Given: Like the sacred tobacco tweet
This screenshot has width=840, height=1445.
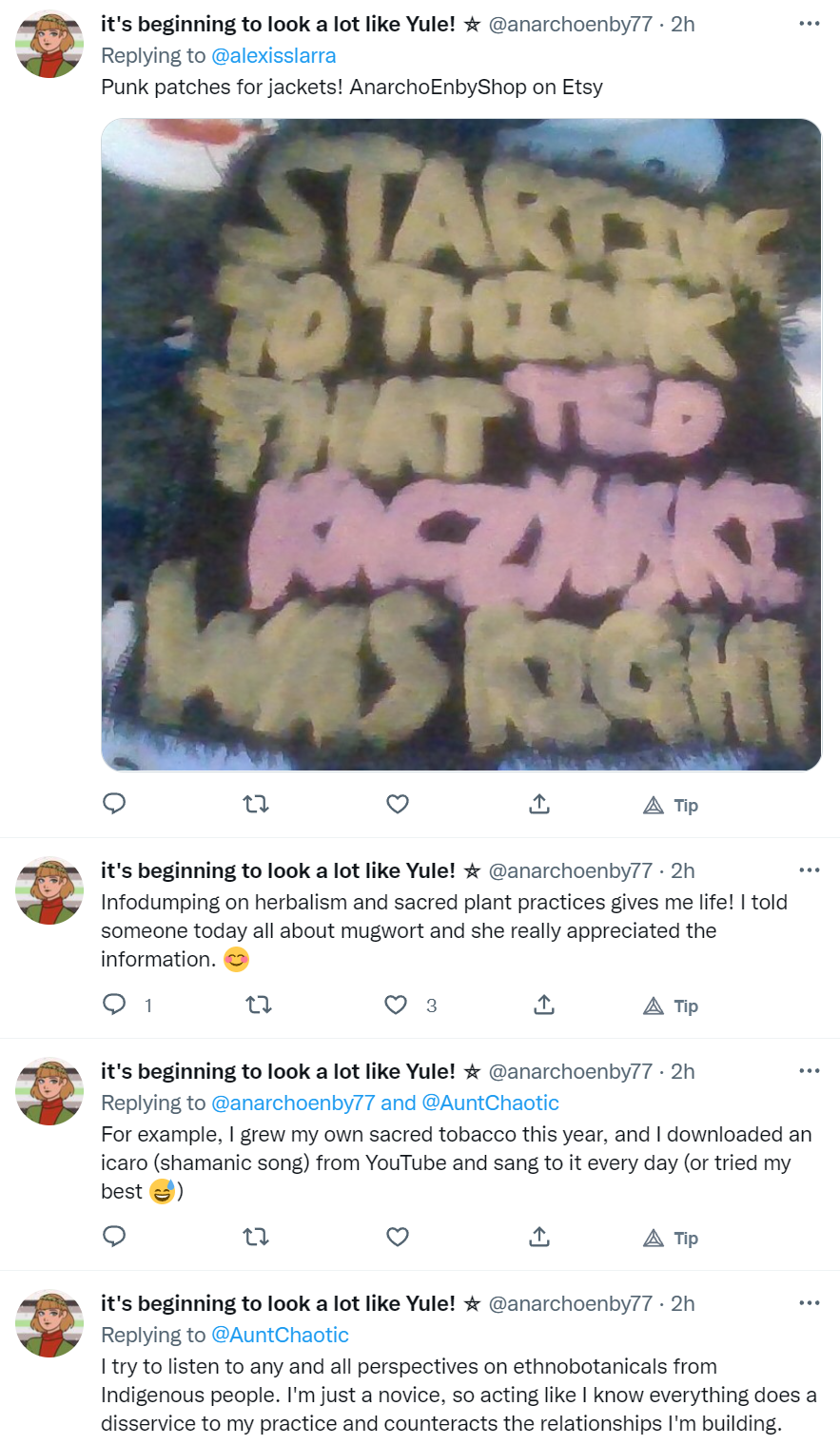Looking at the screenshot, I should point(398,1237).
